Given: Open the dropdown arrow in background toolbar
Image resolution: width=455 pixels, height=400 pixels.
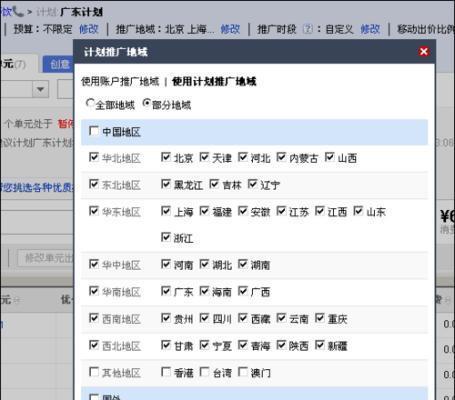Looking at the screenshot, I should coord(40,89).
